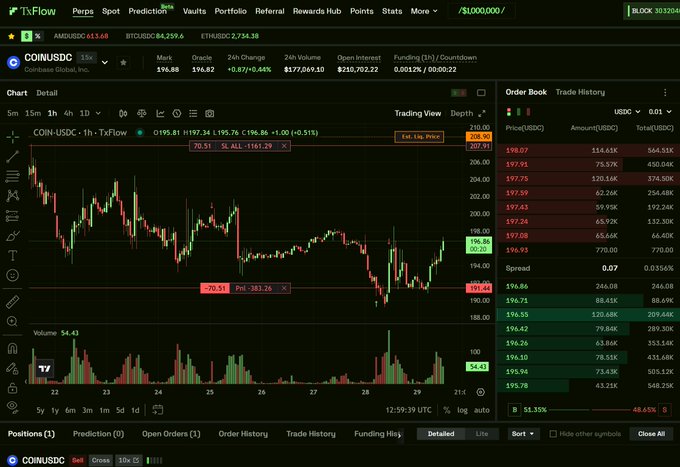Favorite COINUSDC with the star button
Screen dimensions: 680x467
[x=123, y=63]
